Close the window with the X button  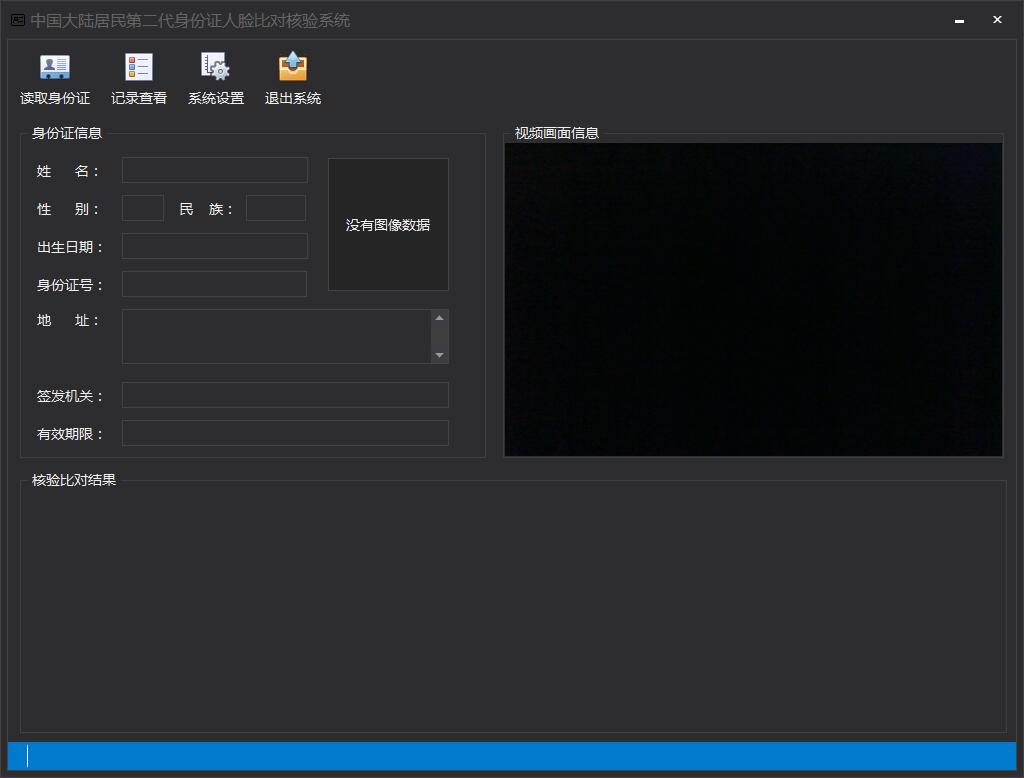point(997,20)
